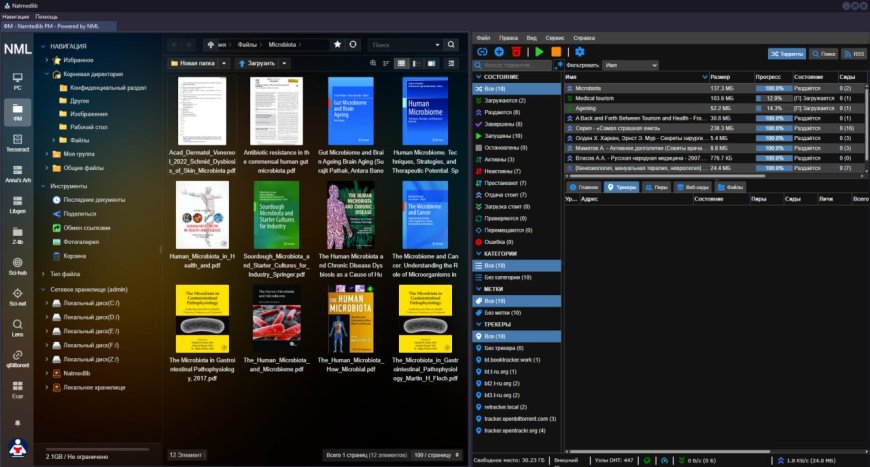Switch to the Файлы details tab in qBittorrent
Viewport: 870px width, 467px height.
pyautogui.click(x=730, y=187)
